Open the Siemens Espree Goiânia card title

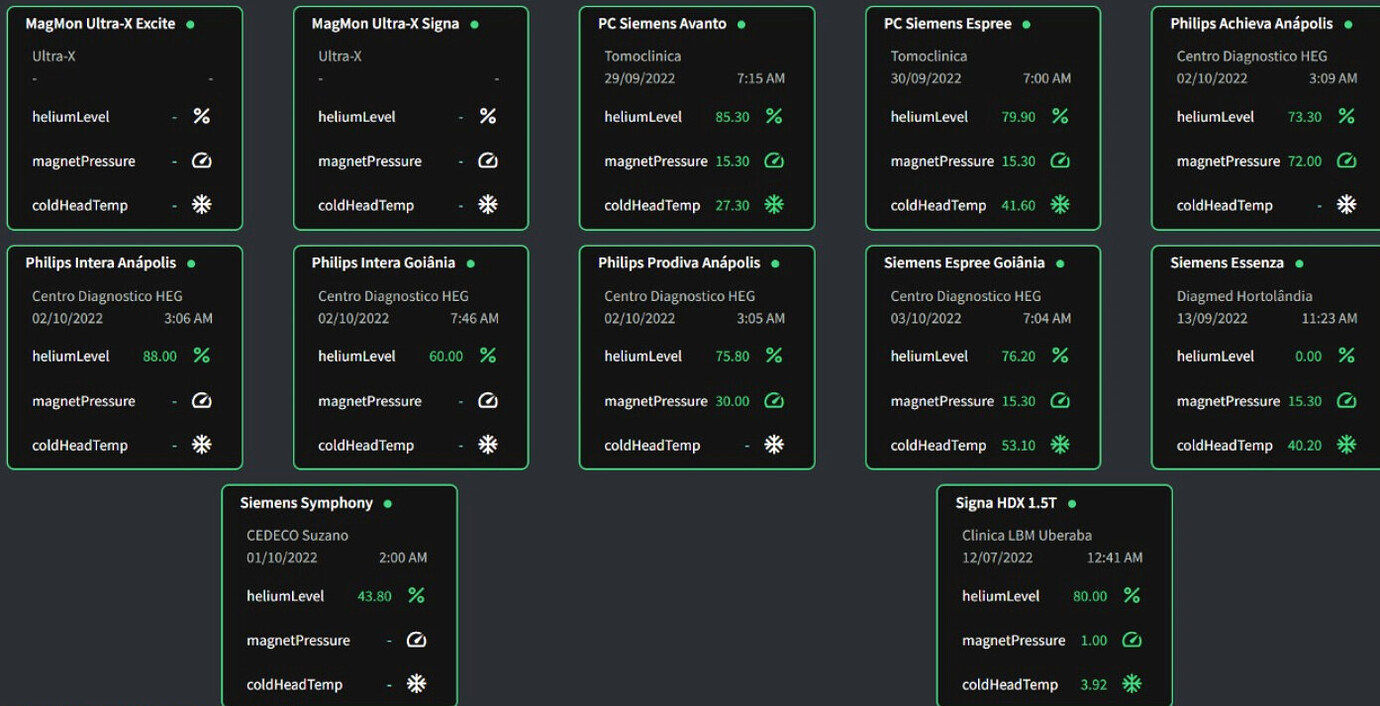pos(964,263)
